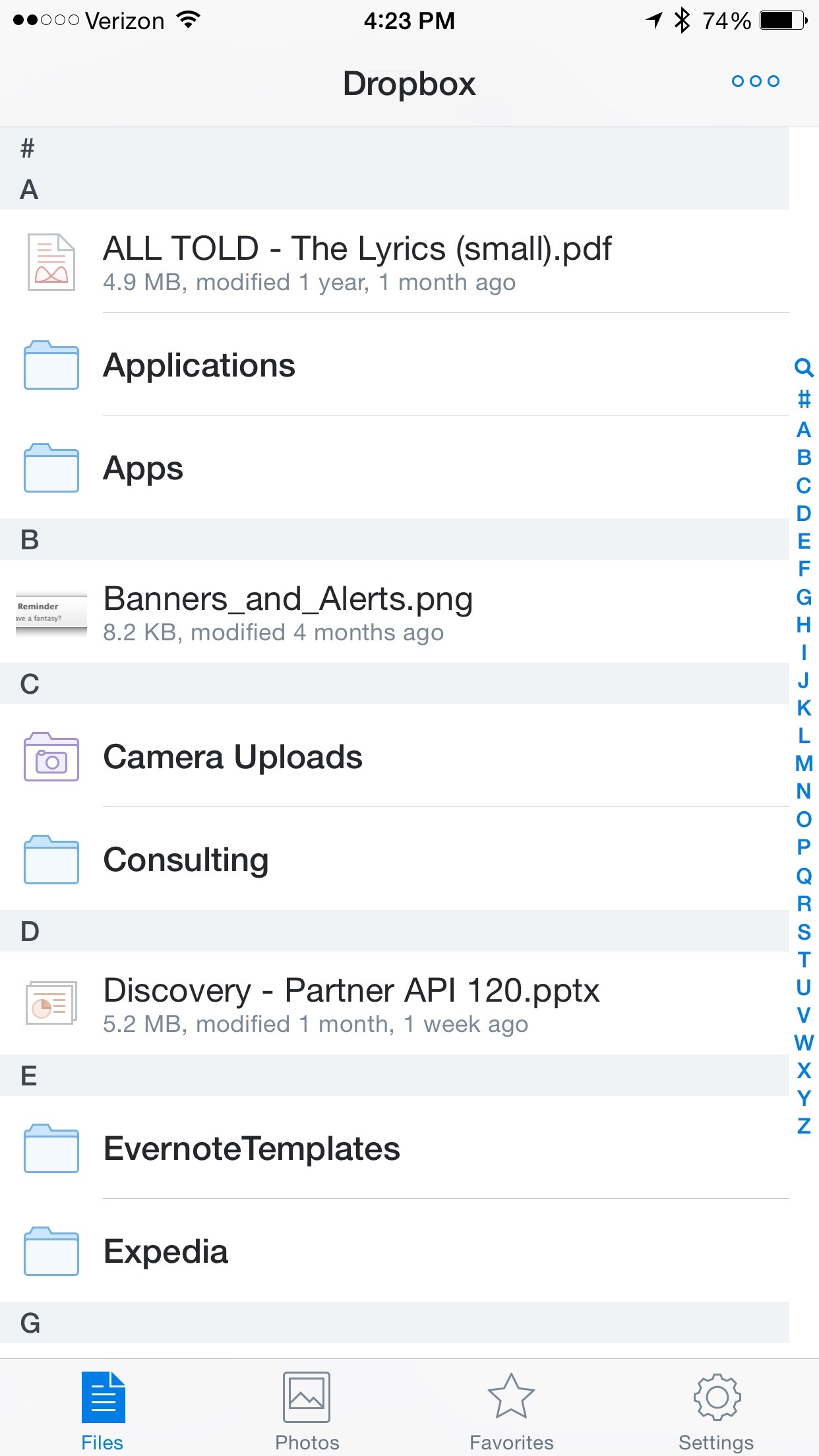Jump to # in the index bar
The image size is (819, 1456).
[804, 399]
